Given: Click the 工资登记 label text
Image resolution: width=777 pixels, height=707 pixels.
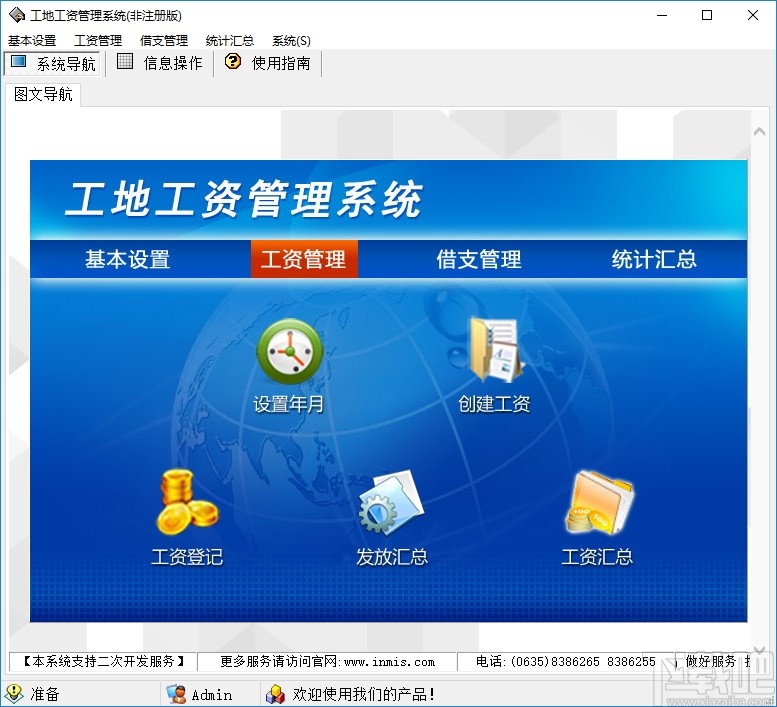Looking at the screenshot, I should pos(187,557).
